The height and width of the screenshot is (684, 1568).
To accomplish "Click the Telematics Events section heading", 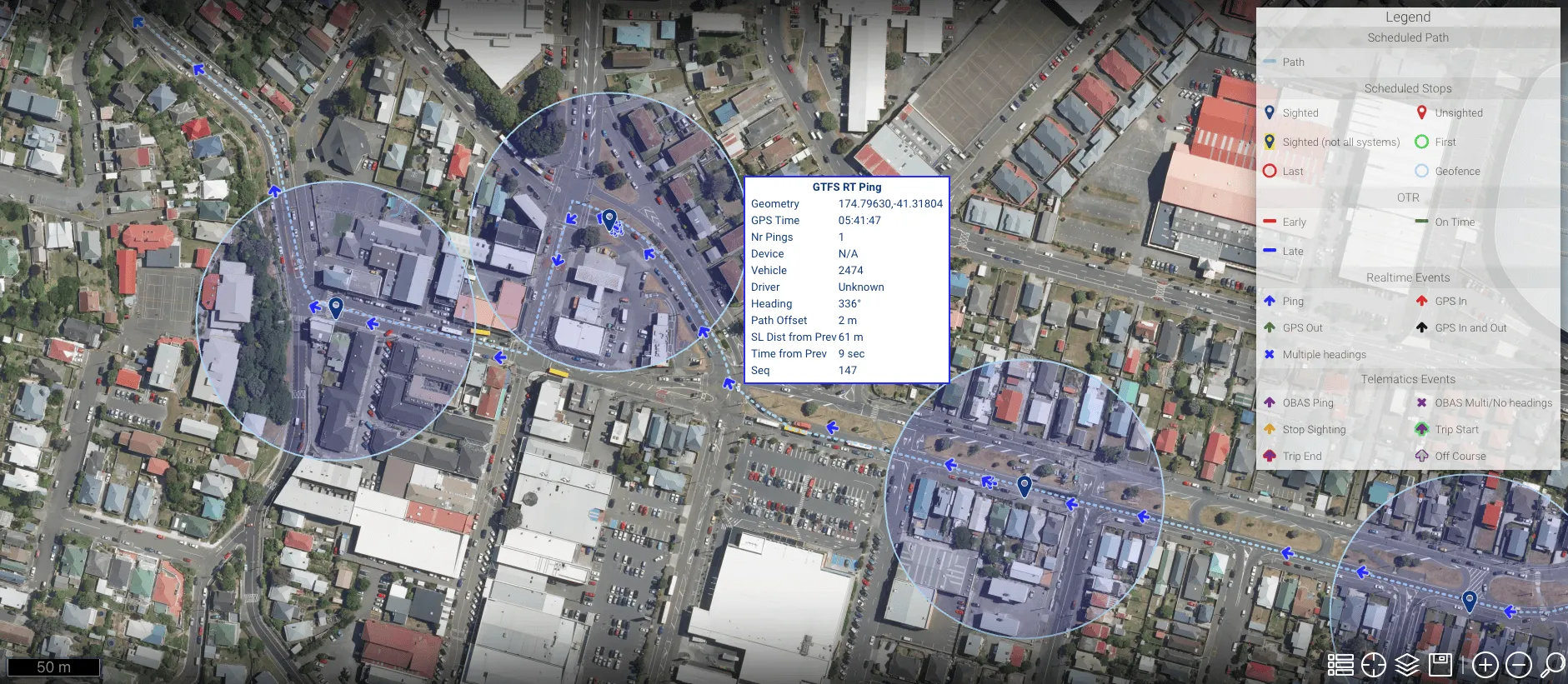I will (x=1408, y=379).
